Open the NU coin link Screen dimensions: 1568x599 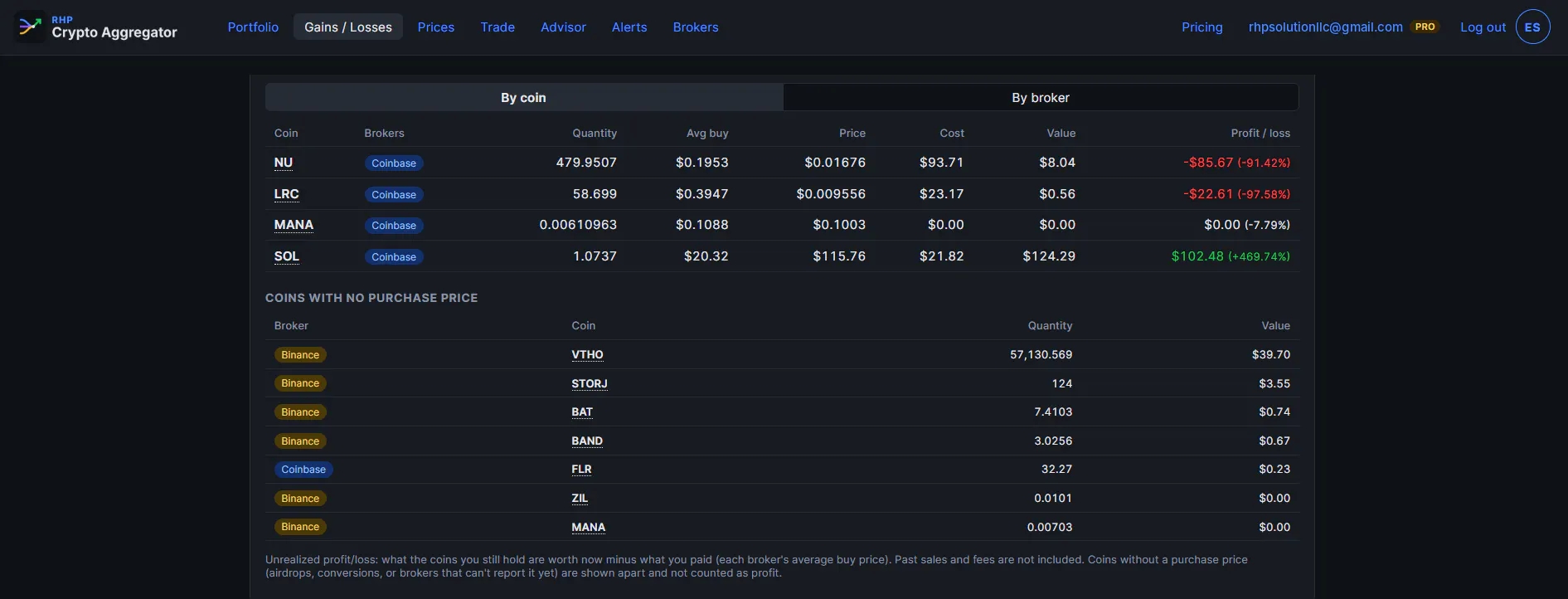(x=284, y=163)
